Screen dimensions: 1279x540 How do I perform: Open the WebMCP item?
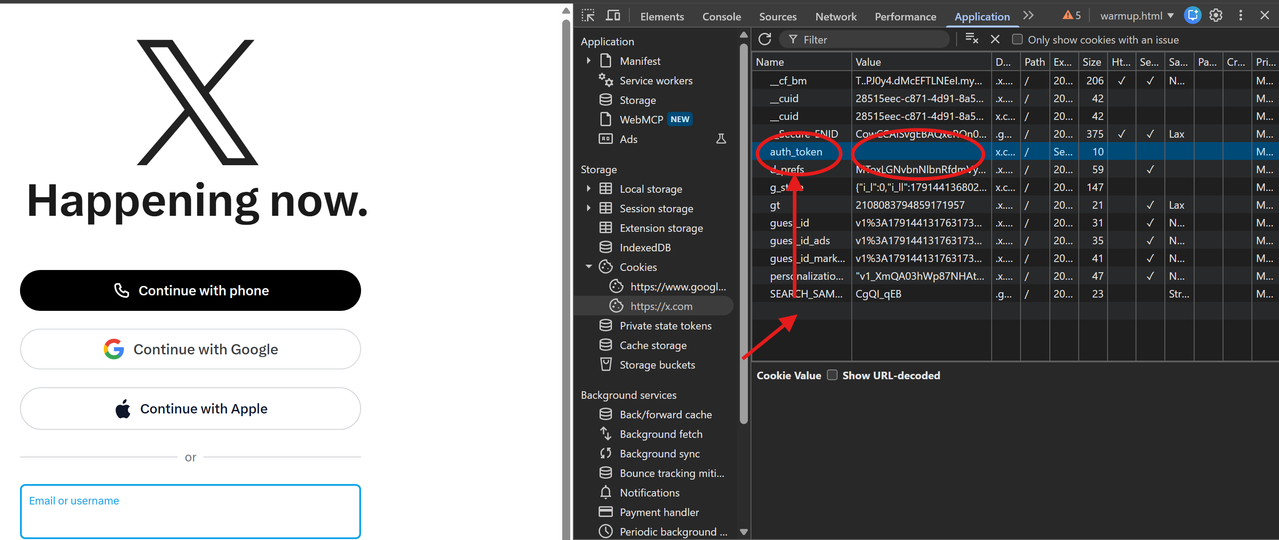[641, 119]
